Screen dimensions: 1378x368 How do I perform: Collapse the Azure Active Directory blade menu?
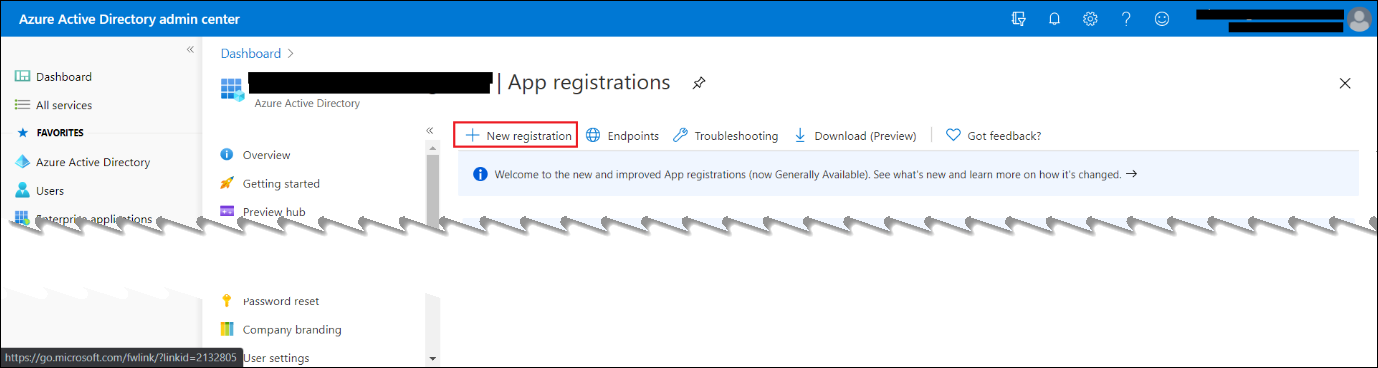click(x=430, y=131)
